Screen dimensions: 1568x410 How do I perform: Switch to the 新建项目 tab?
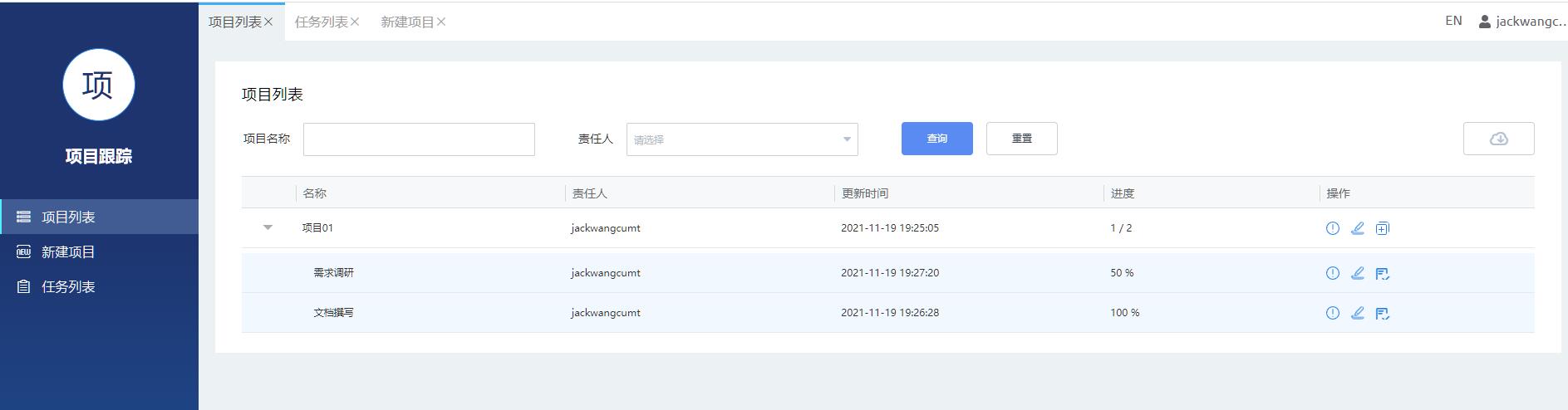(x=407, y=22)
